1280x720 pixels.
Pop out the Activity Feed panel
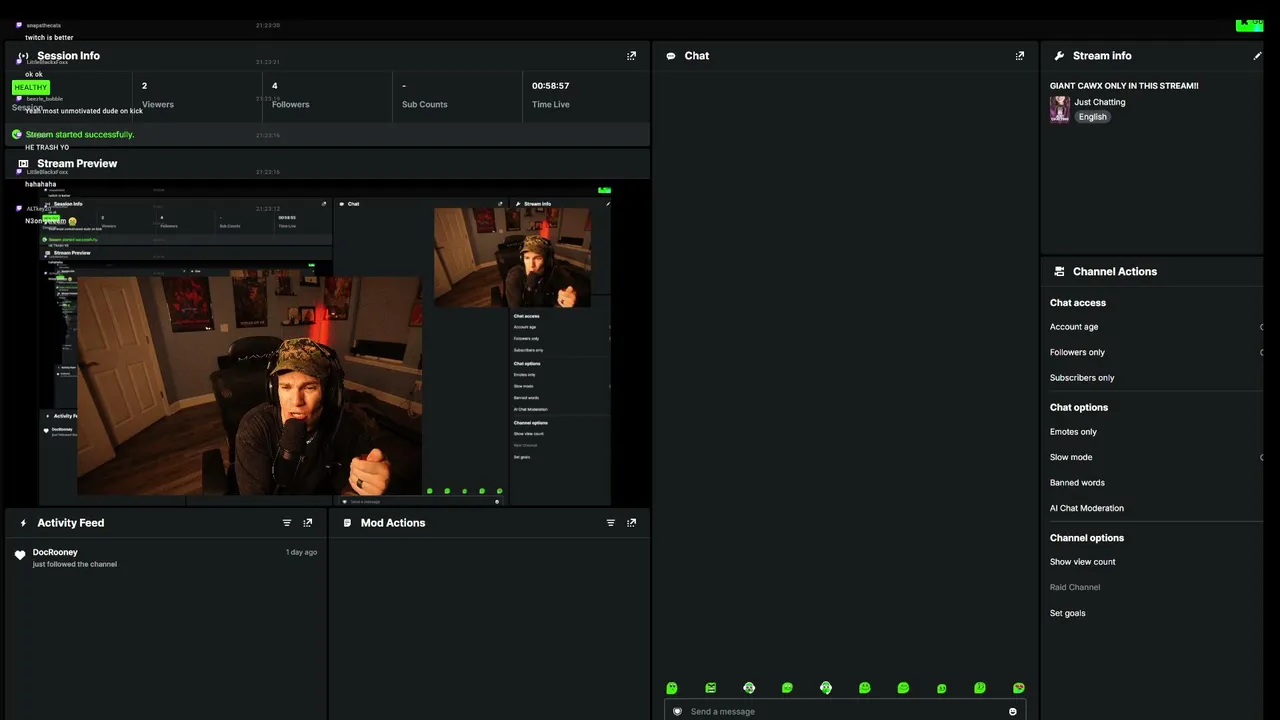pos(308,523)
